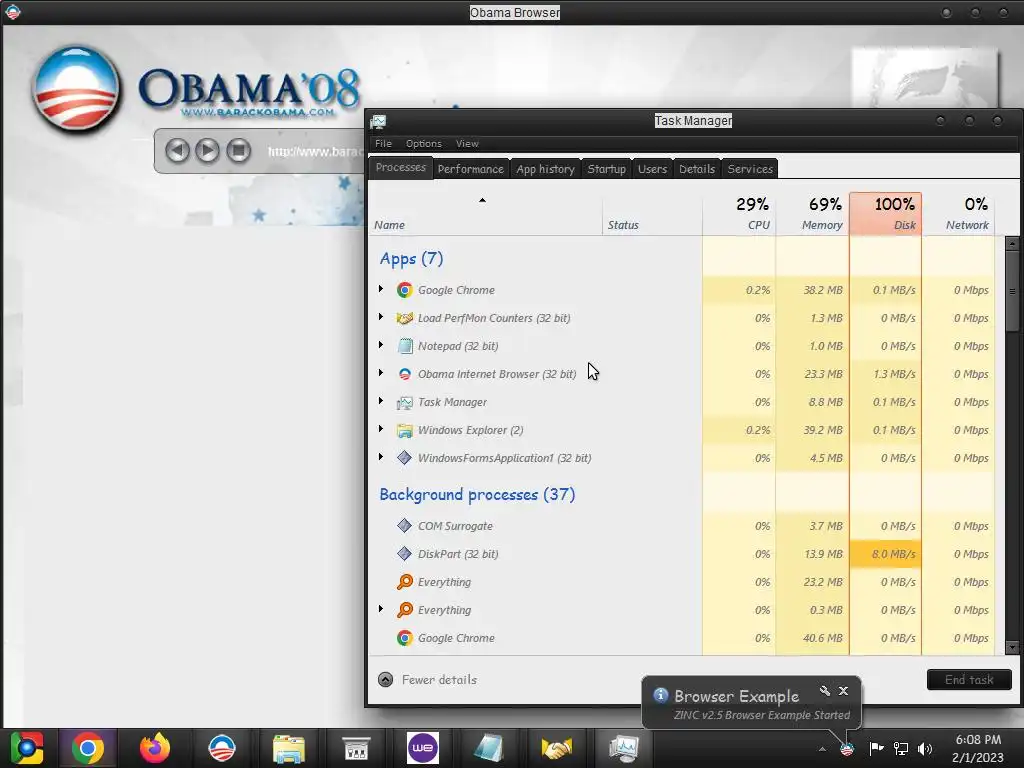Open the View menu in Task Manager
This screenshot has width=1024, height=768.
[x=467, y=144]
